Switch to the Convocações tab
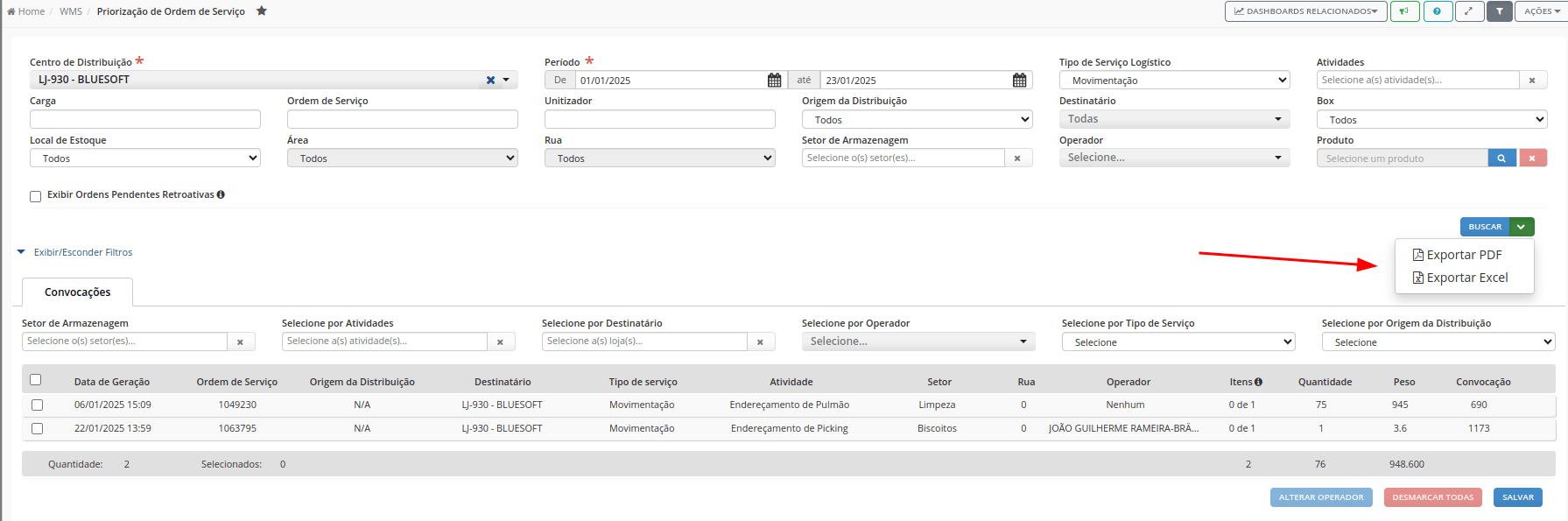Screen dimensions: 1568x521 [x=77, y=292]
